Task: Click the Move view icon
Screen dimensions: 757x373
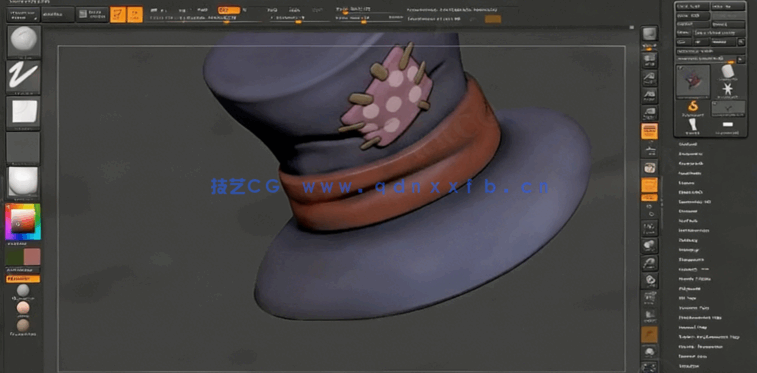Action: coord(649,245)
